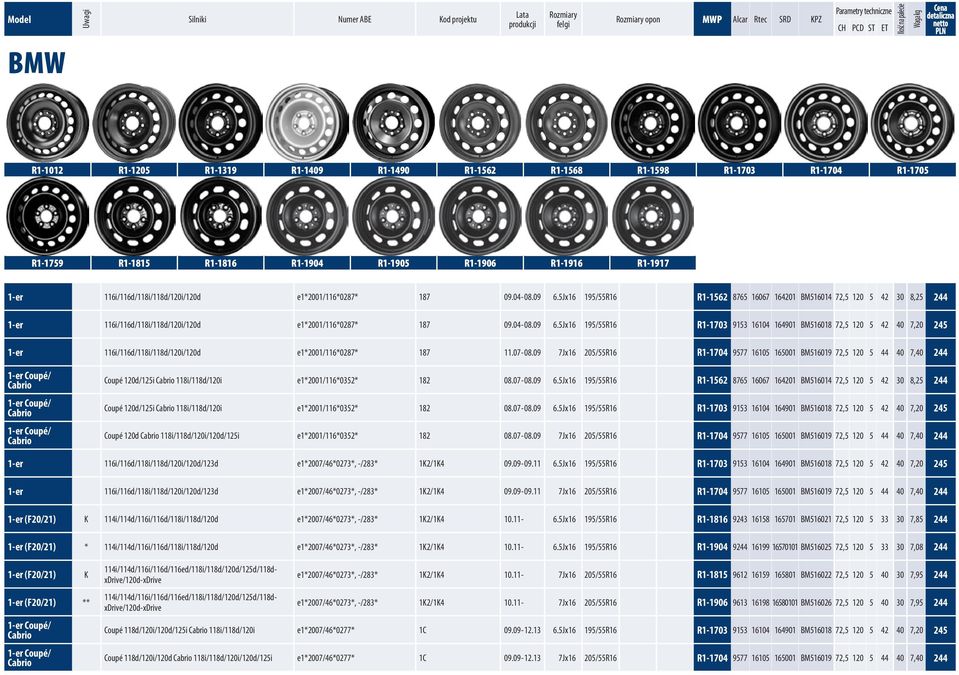Click the weight value 7,85

916,519
